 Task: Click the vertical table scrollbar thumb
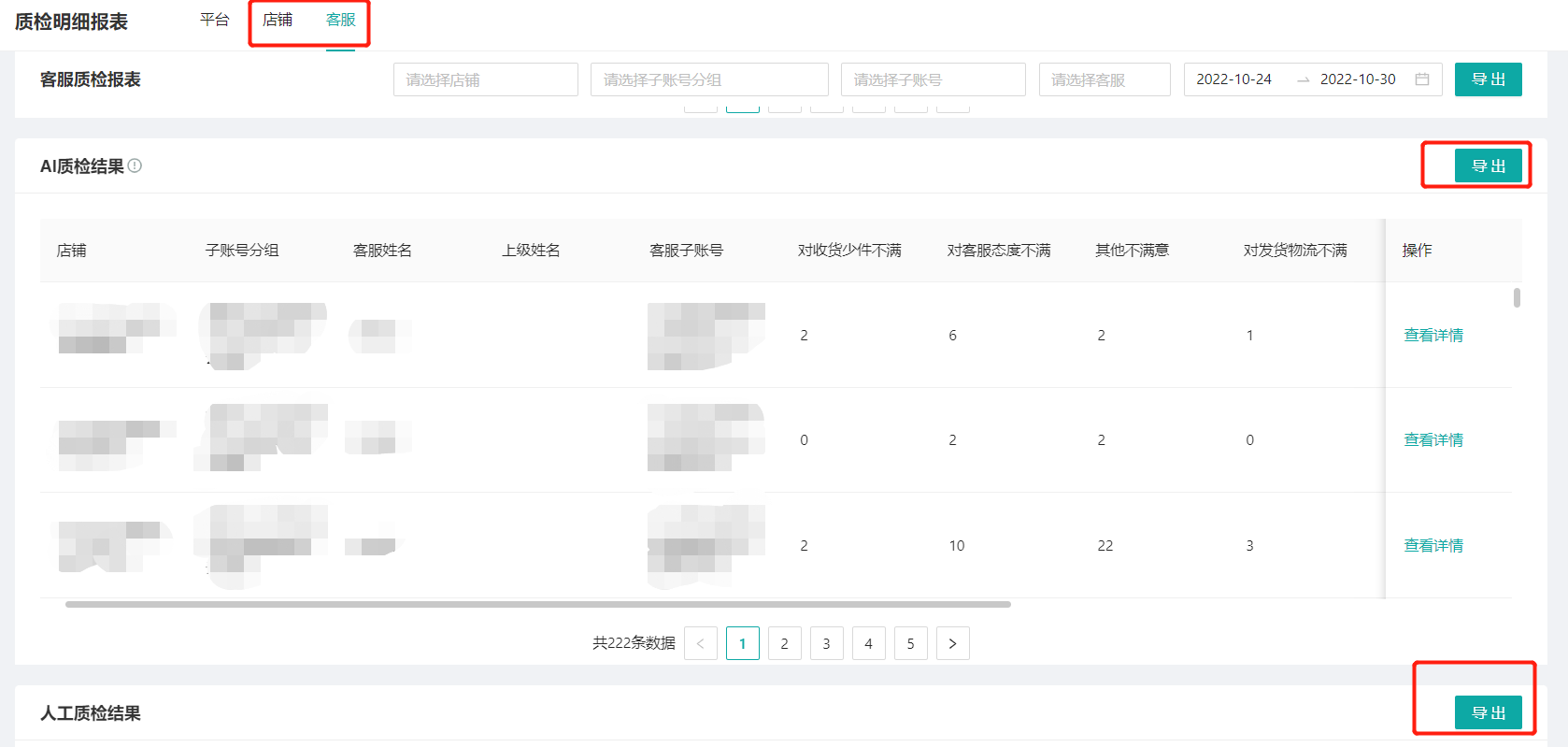click(x=1517, y=297)
